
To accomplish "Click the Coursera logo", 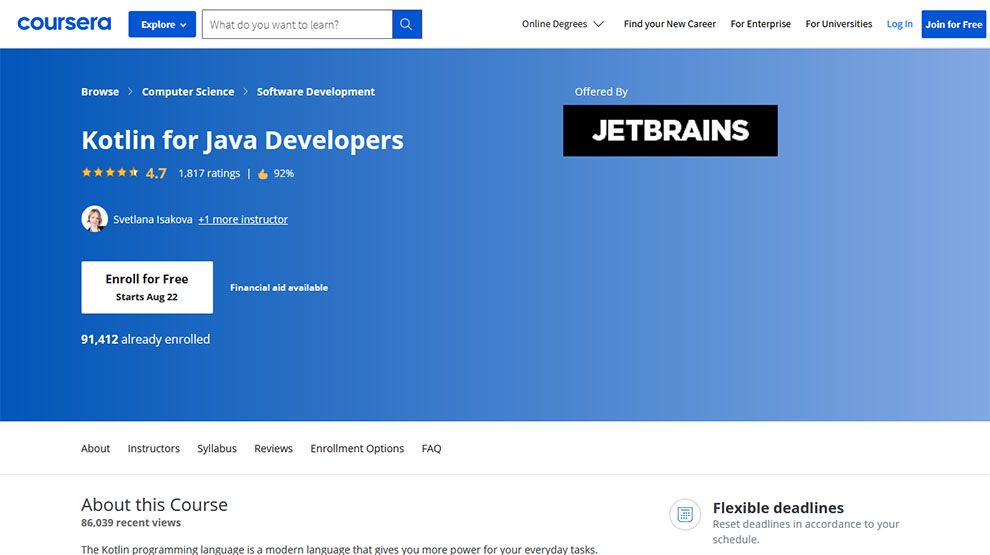I will coord(64,23).
